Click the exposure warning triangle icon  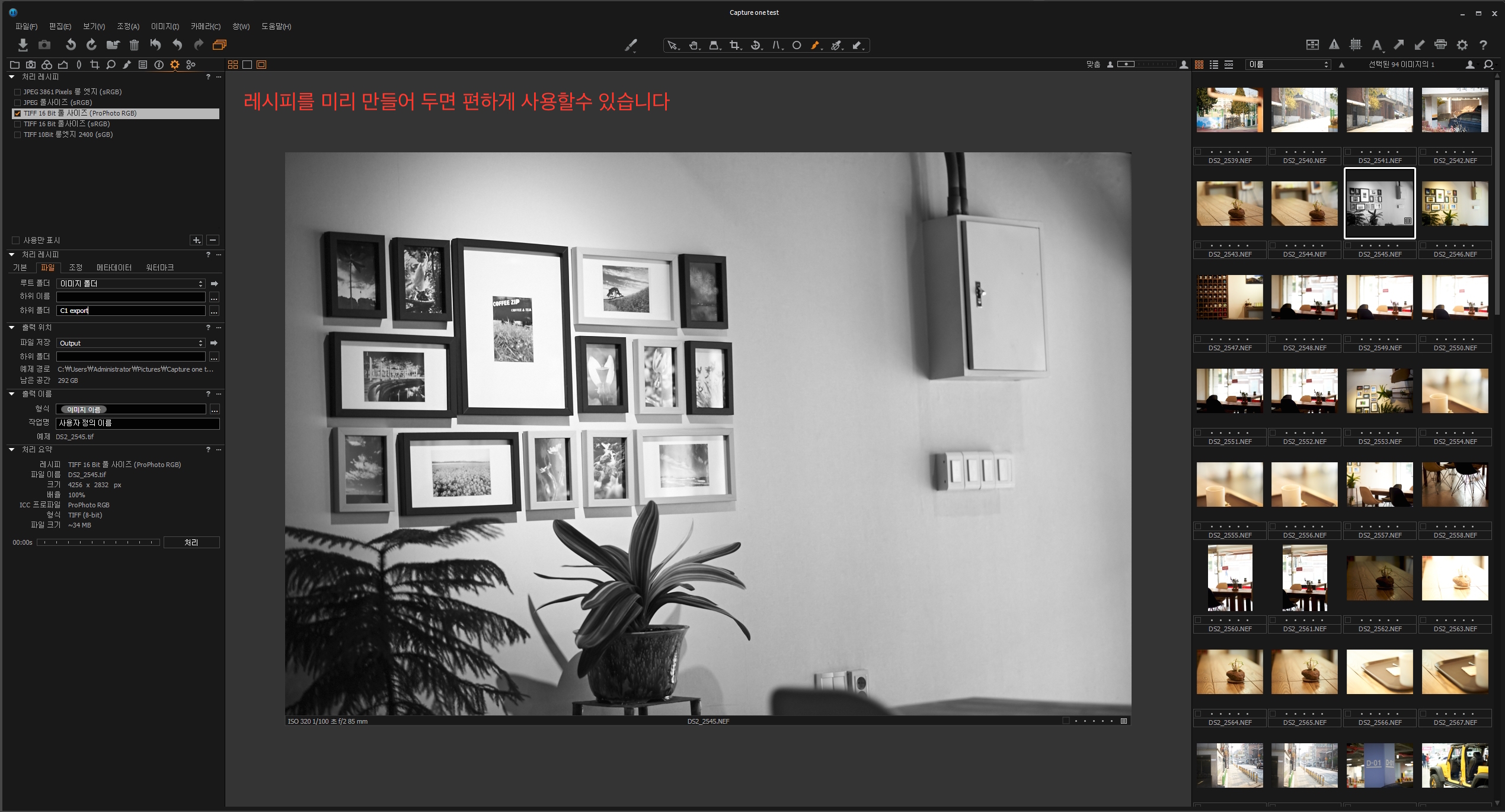pyautogui.click(x=1334, y=45)
